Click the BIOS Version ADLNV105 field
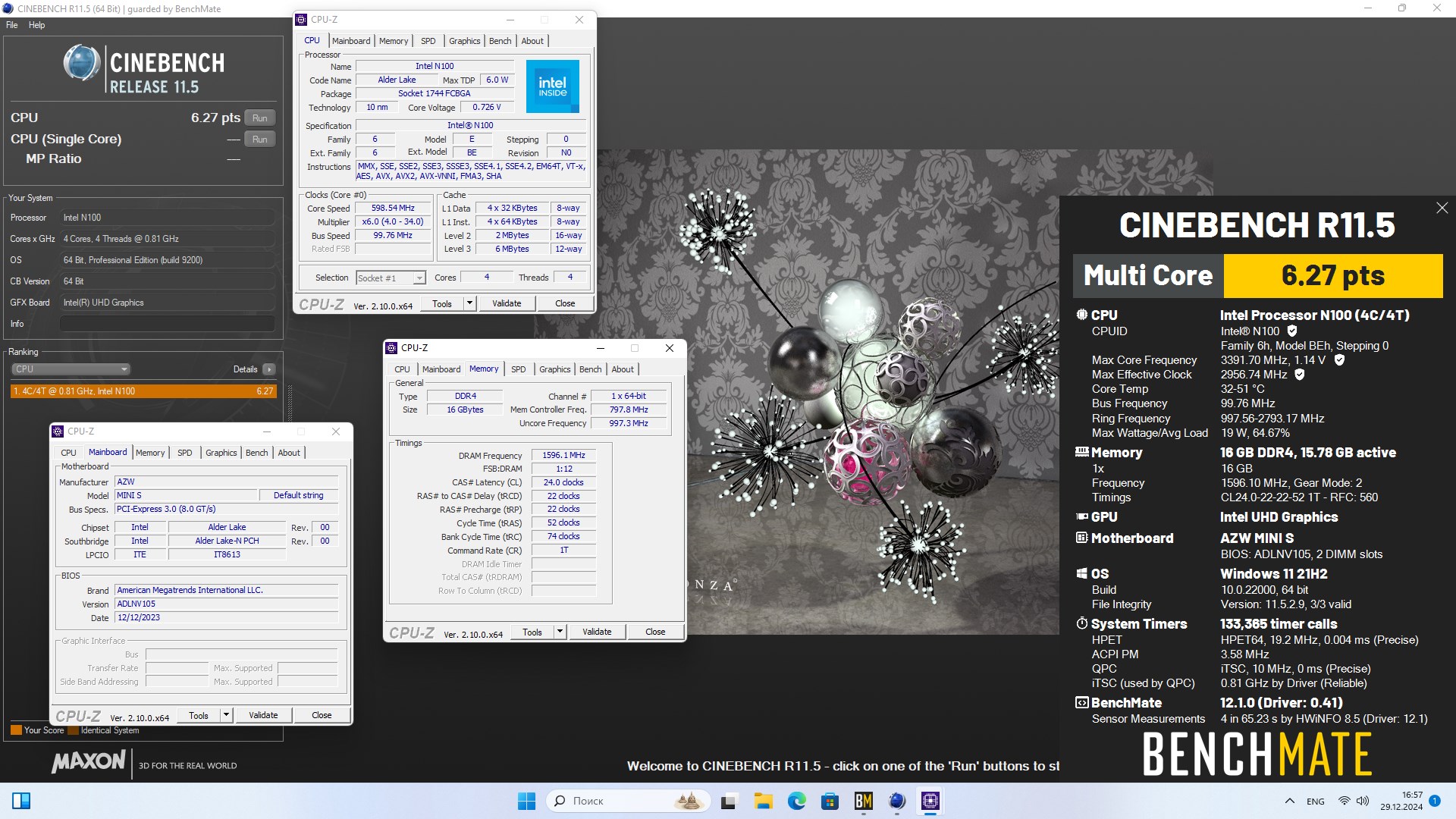This screenshot has height=819, width=1456. point(226,604)
